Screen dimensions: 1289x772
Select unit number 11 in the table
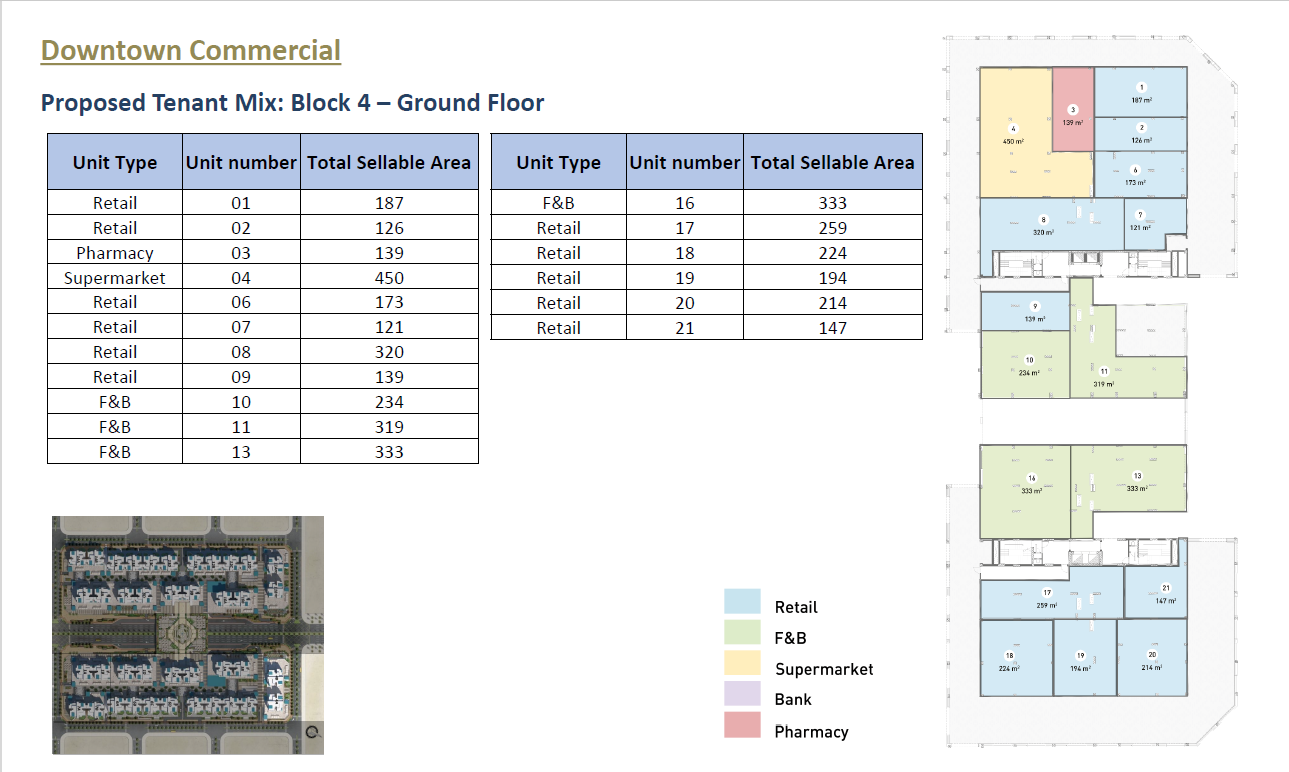pyautogui.click(x=241, y=427)
